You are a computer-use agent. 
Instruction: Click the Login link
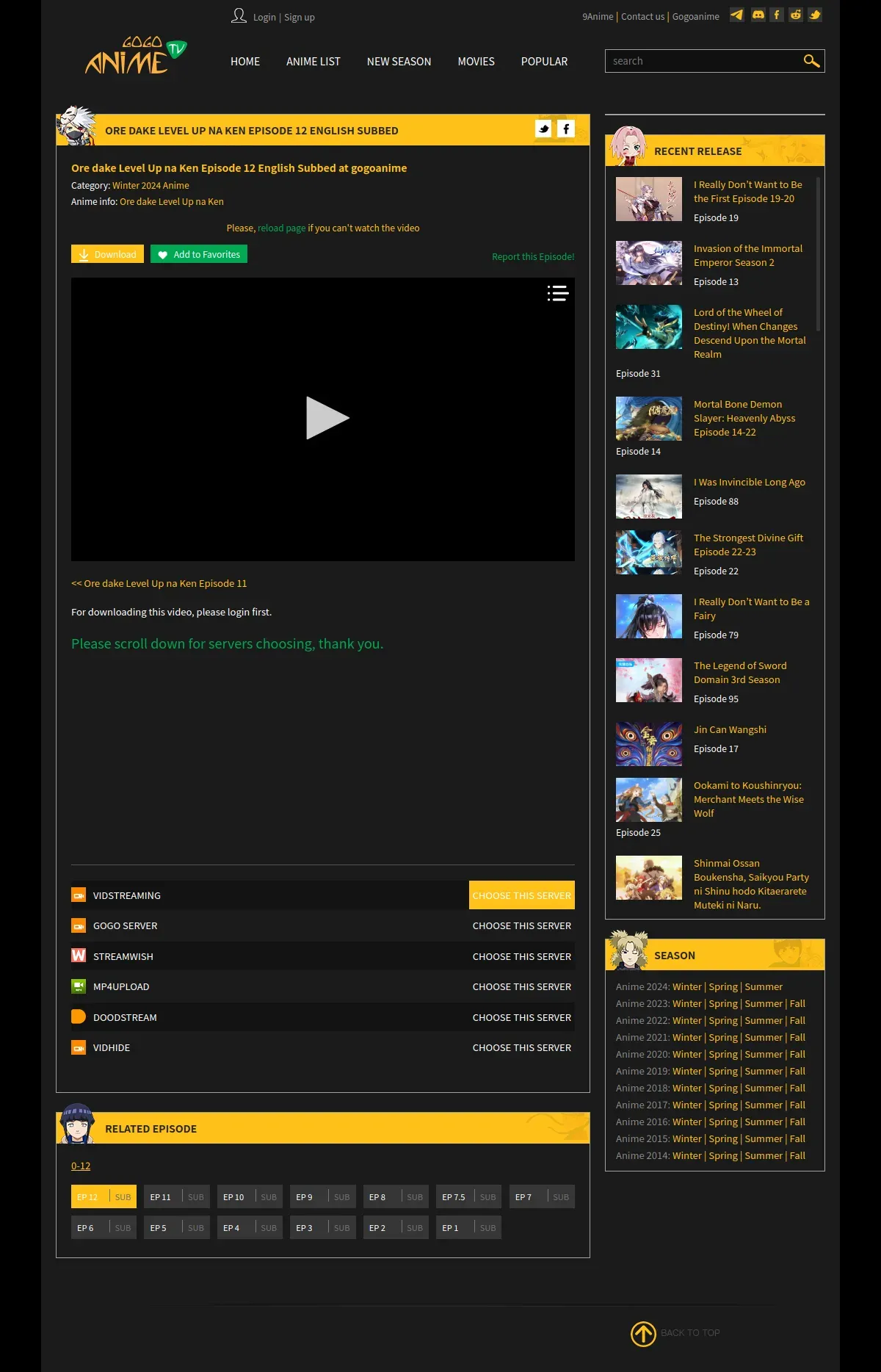[x=264, y=18]
